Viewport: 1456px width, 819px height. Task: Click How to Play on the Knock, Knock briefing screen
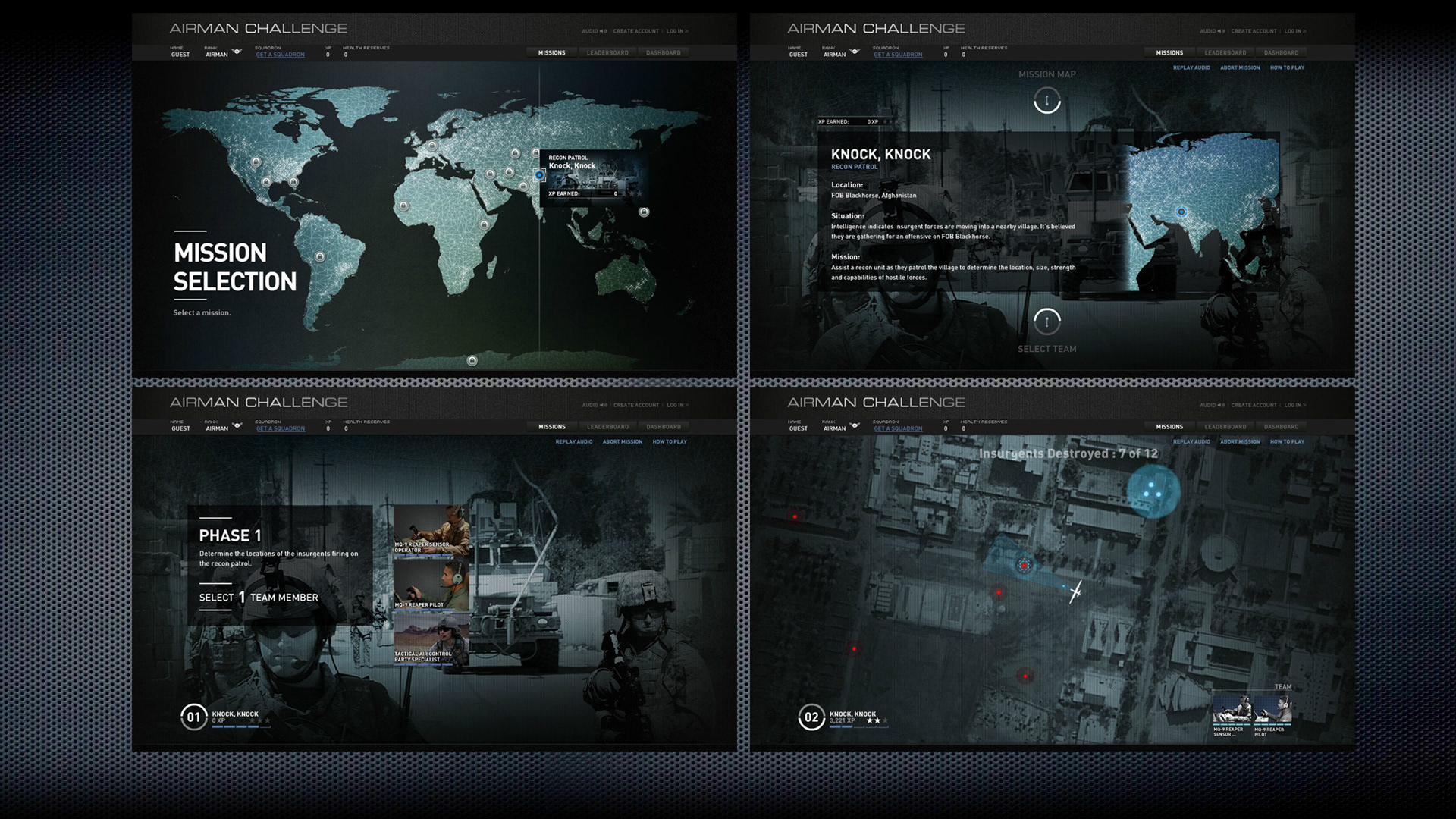[1287, 67]
